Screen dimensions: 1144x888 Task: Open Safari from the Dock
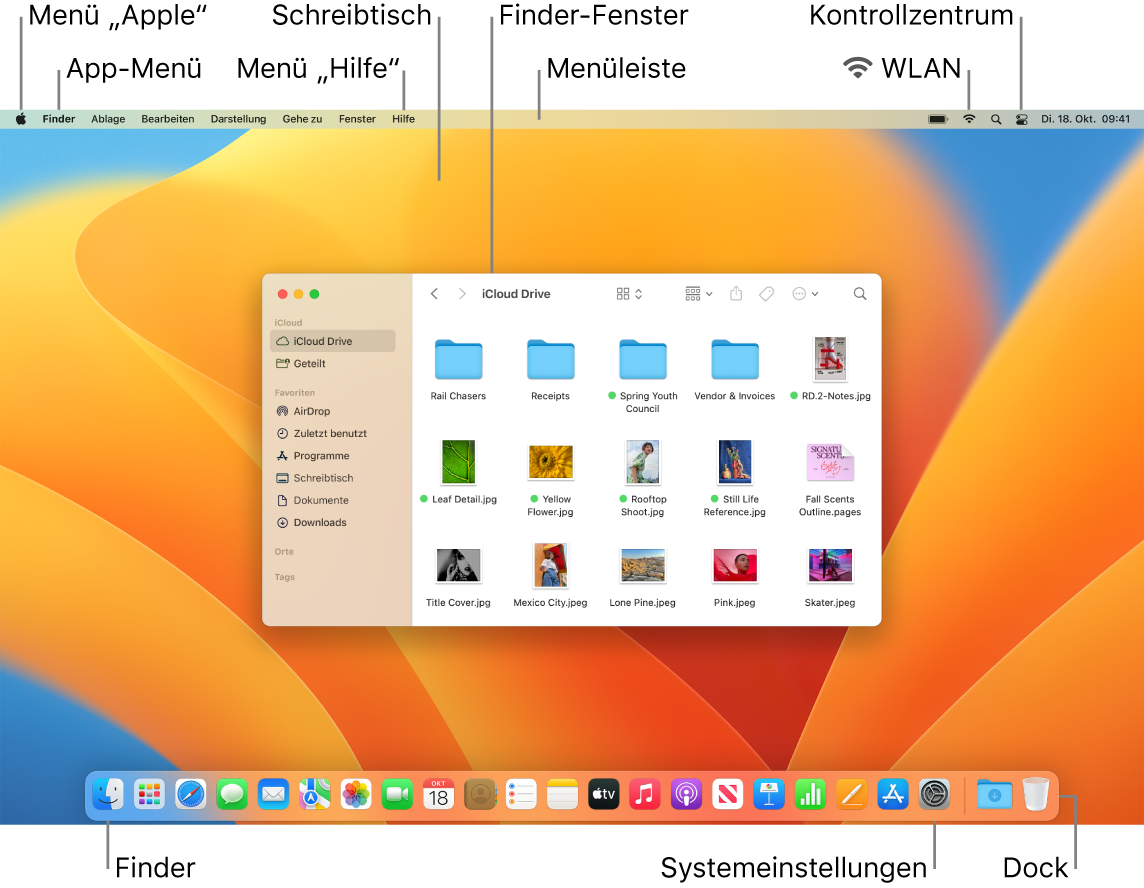point(191,794)
